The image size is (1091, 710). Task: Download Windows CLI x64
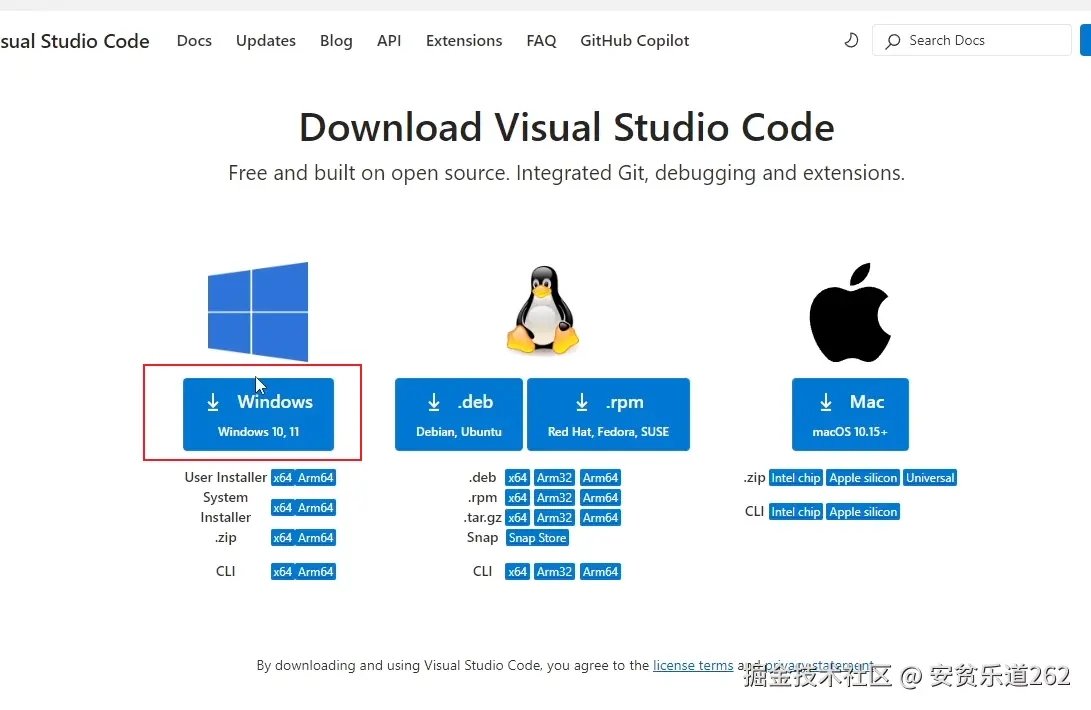point(282,571)
